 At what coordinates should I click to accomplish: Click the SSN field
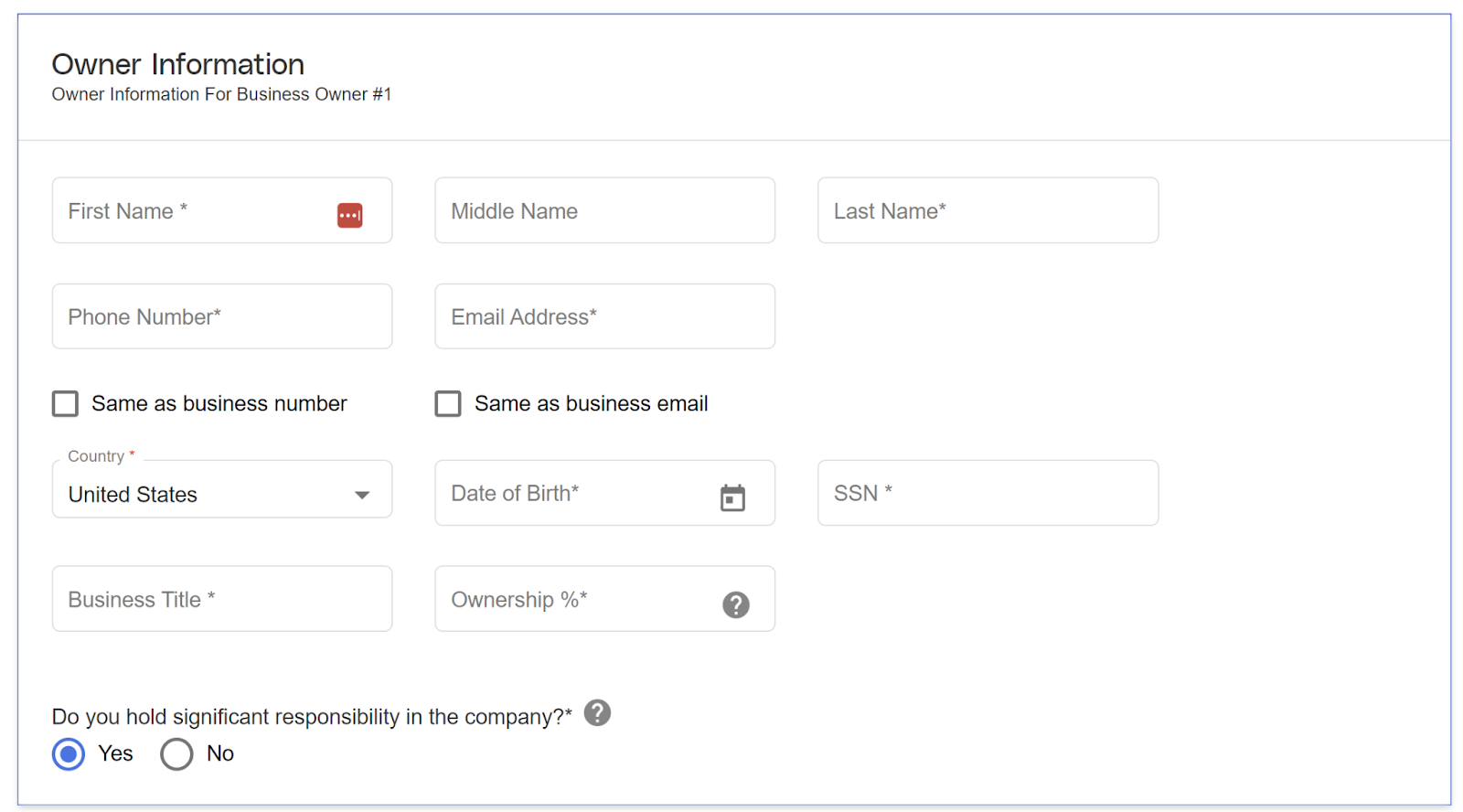tap(988, 493)
